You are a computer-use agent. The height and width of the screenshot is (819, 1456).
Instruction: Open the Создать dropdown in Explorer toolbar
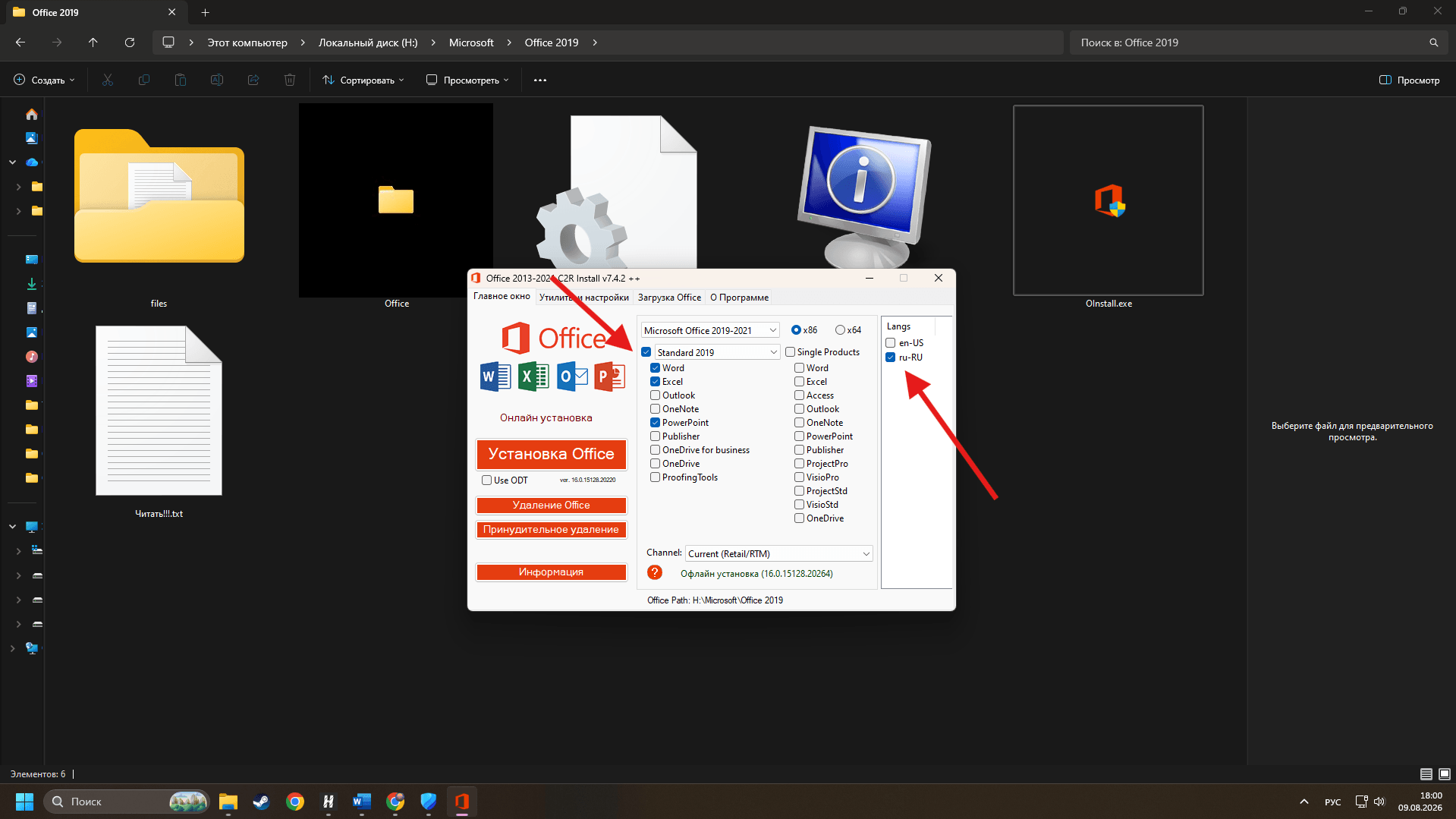tap(45, 80)
